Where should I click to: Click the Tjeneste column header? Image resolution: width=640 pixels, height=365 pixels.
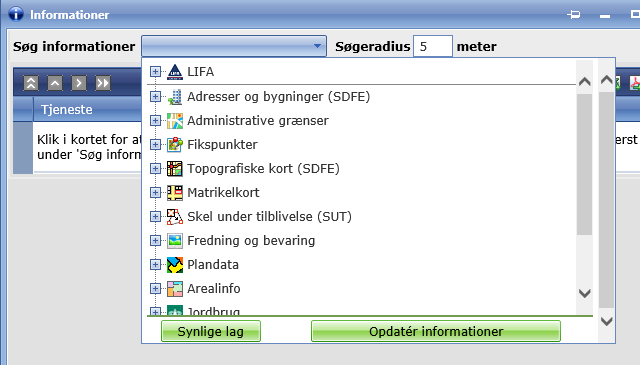point(67,109)
